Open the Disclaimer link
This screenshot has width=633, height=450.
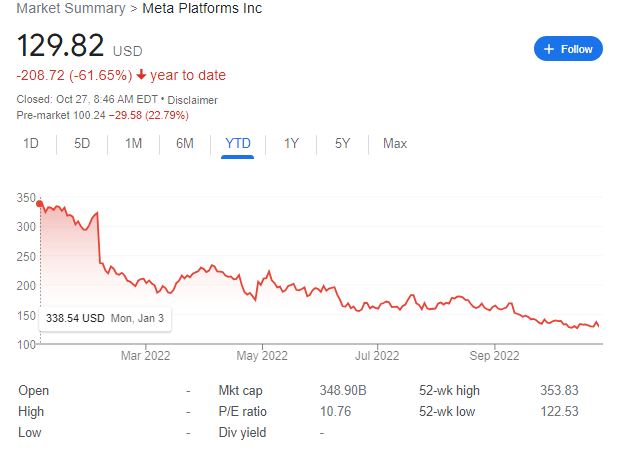coord(193,100)
